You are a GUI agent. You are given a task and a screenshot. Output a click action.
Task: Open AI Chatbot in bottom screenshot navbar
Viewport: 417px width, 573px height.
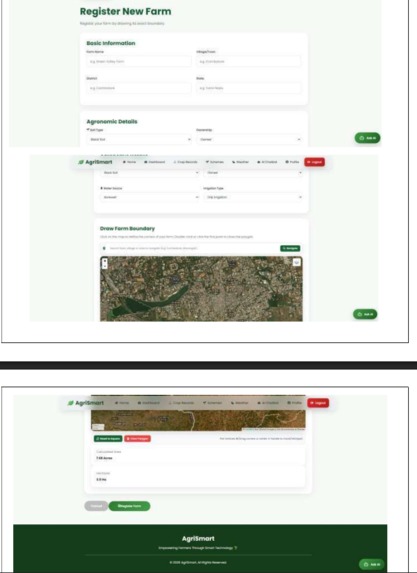tap(268, 403)
